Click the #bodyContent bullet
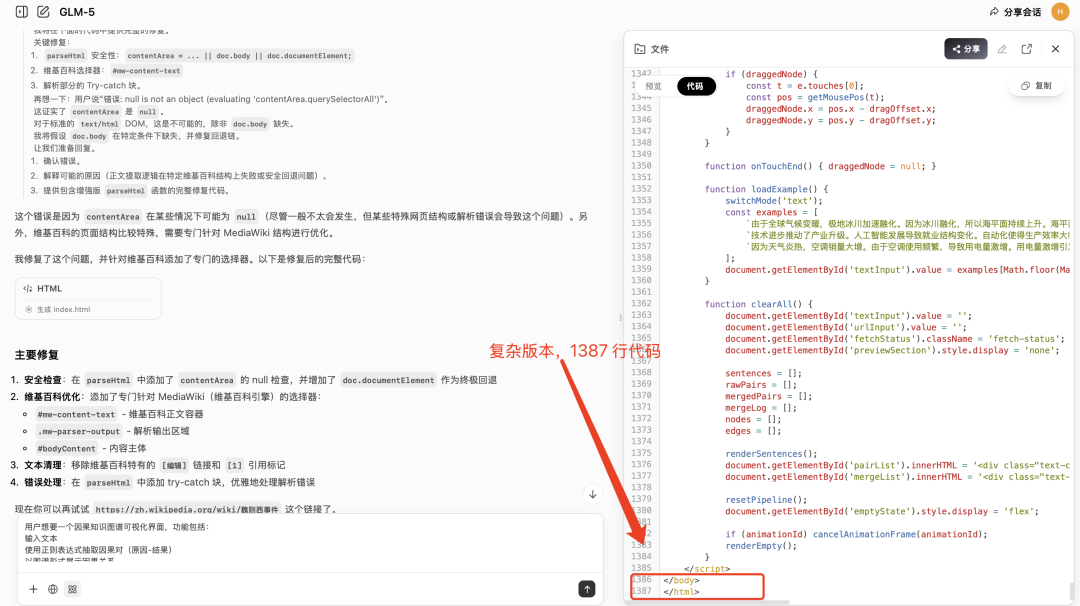 coord(91,448)
